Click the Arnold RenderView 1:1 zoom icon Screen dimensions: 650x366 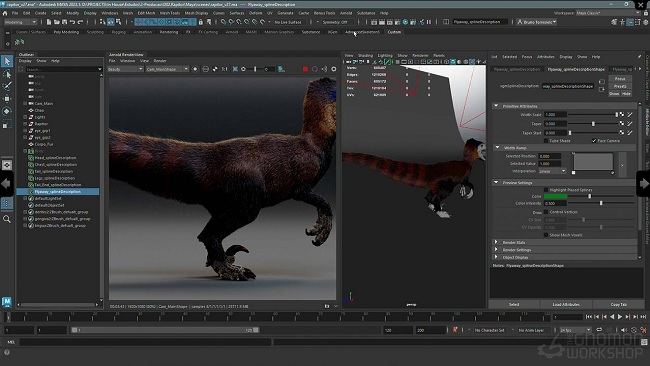click(x=224, y=69)
